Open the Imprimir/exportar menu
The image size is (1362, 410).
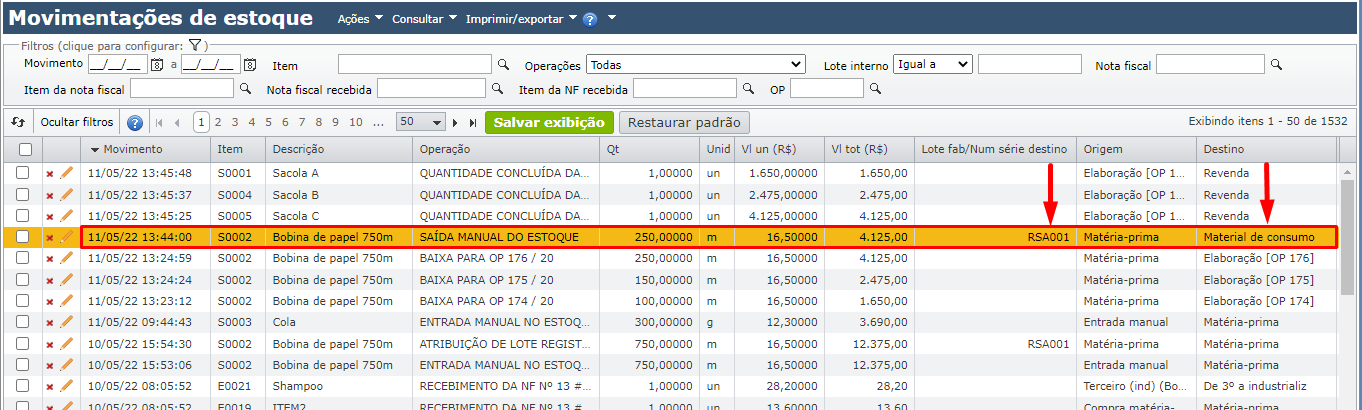(x=521, y=19)
